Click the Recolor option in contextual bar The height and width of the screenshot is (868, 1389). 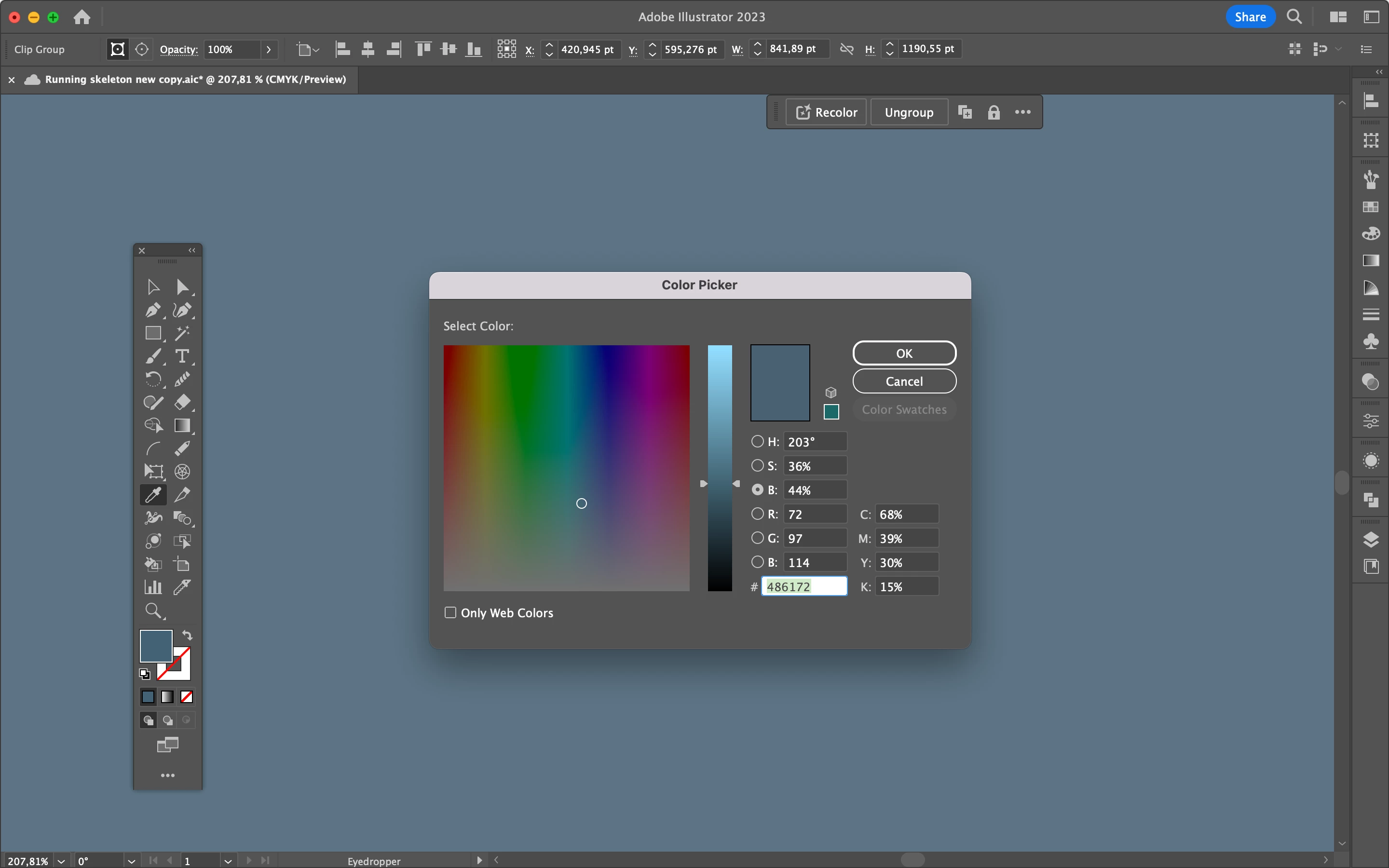point(827,112)
